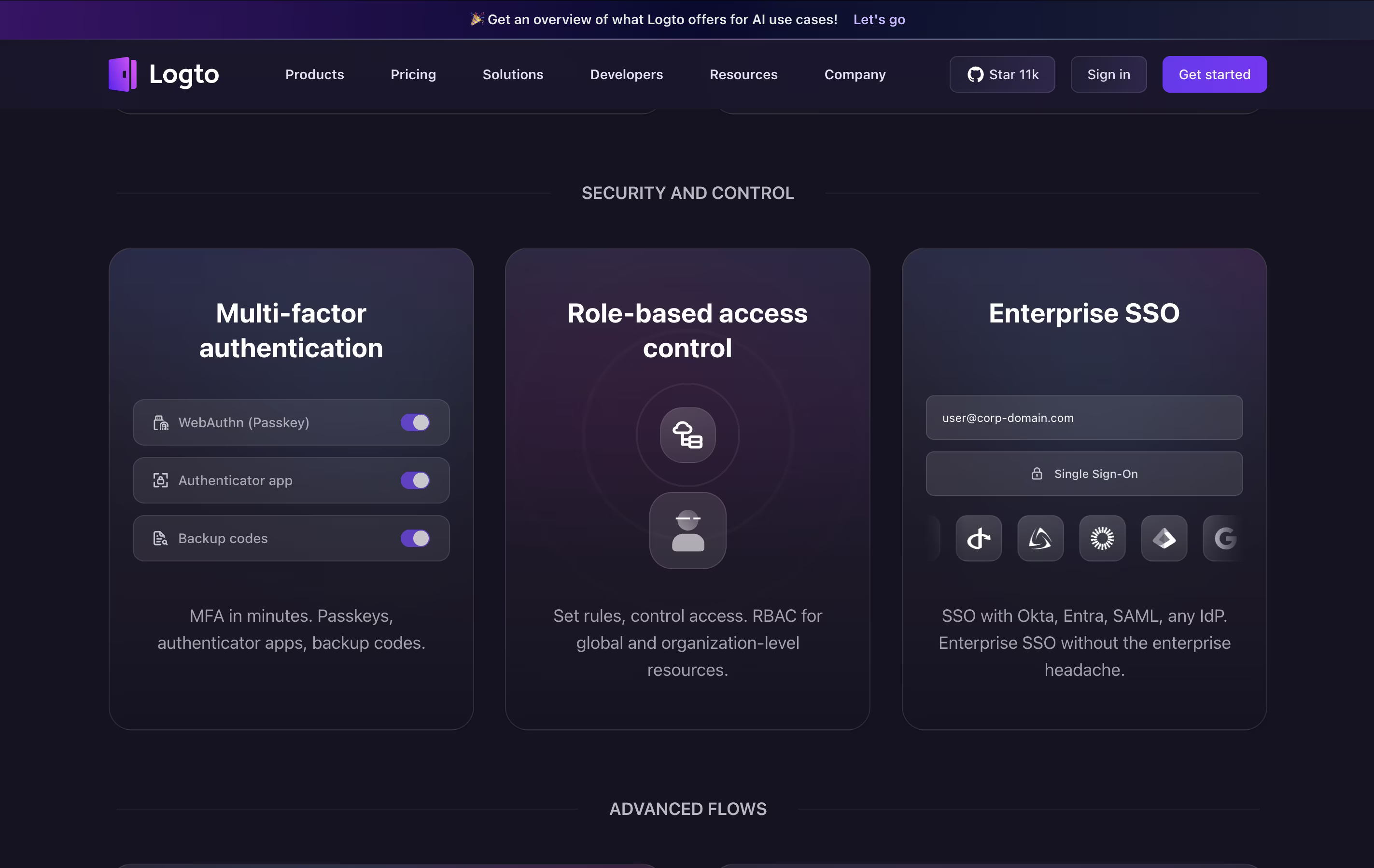
Task: Click the user@corp-domain.com email field
Action: pyautogui.click(x=1083, y=418)
